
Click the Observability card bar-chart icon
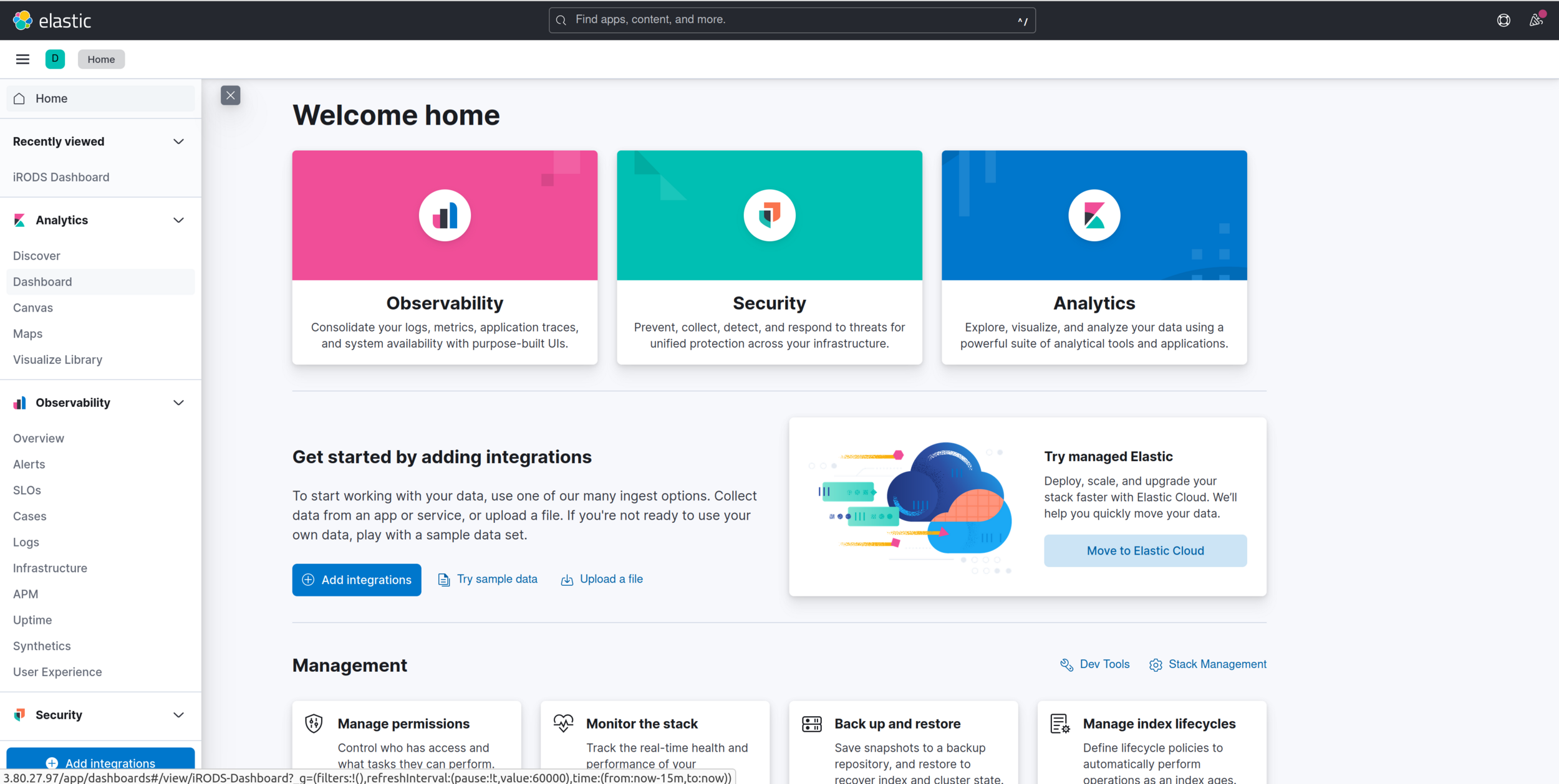[445, 216]
